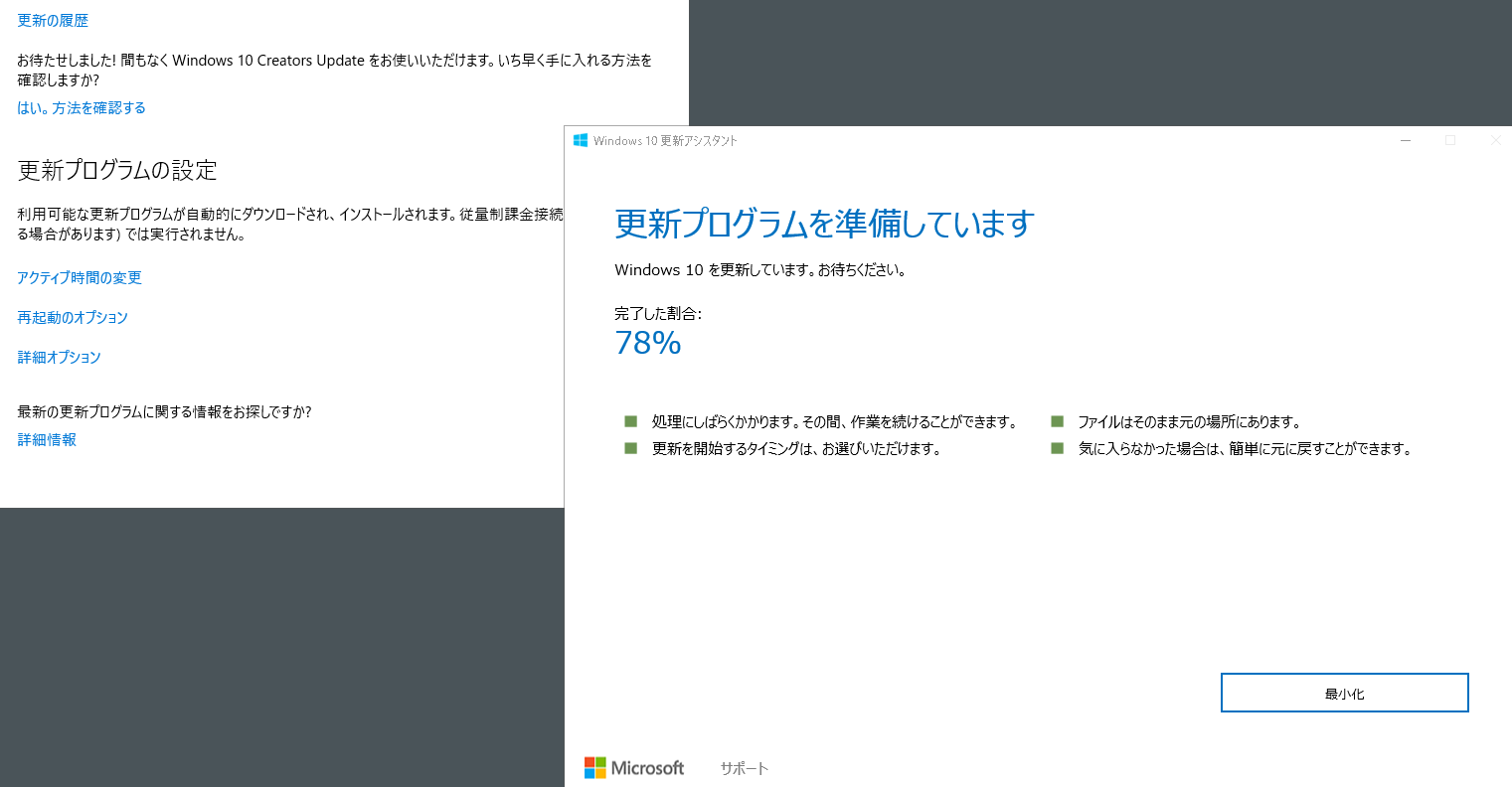Click green bullet beside 更新を開始するタイミング
Viewport: 1512px width, 787px height.
[630, 449]
